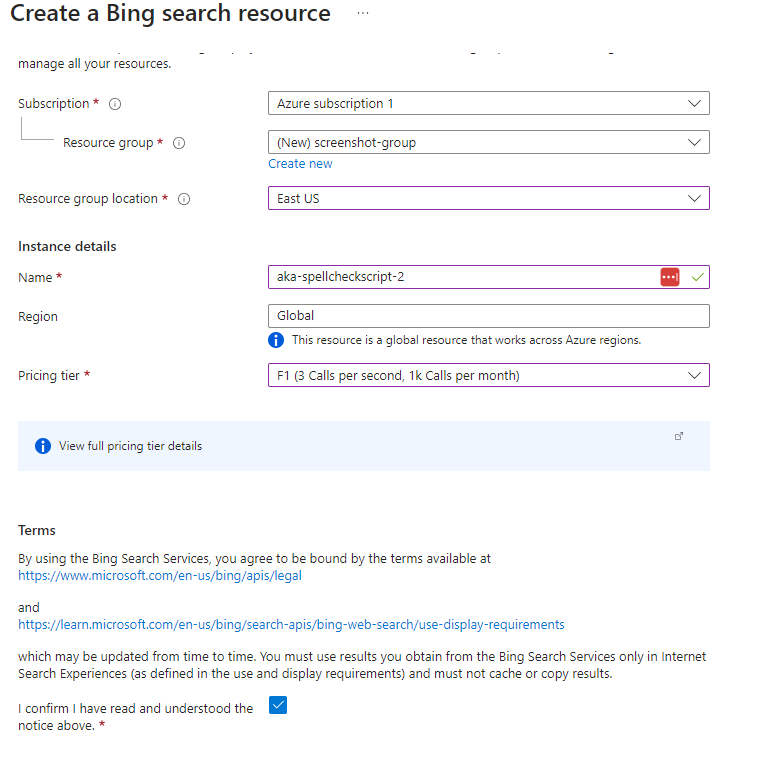Open the Resource group dropdown

pos(488,143)
